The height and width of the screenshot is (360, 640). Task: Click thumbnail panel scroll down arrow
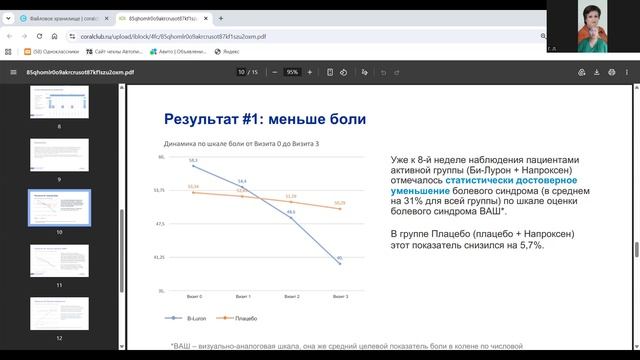122,346
